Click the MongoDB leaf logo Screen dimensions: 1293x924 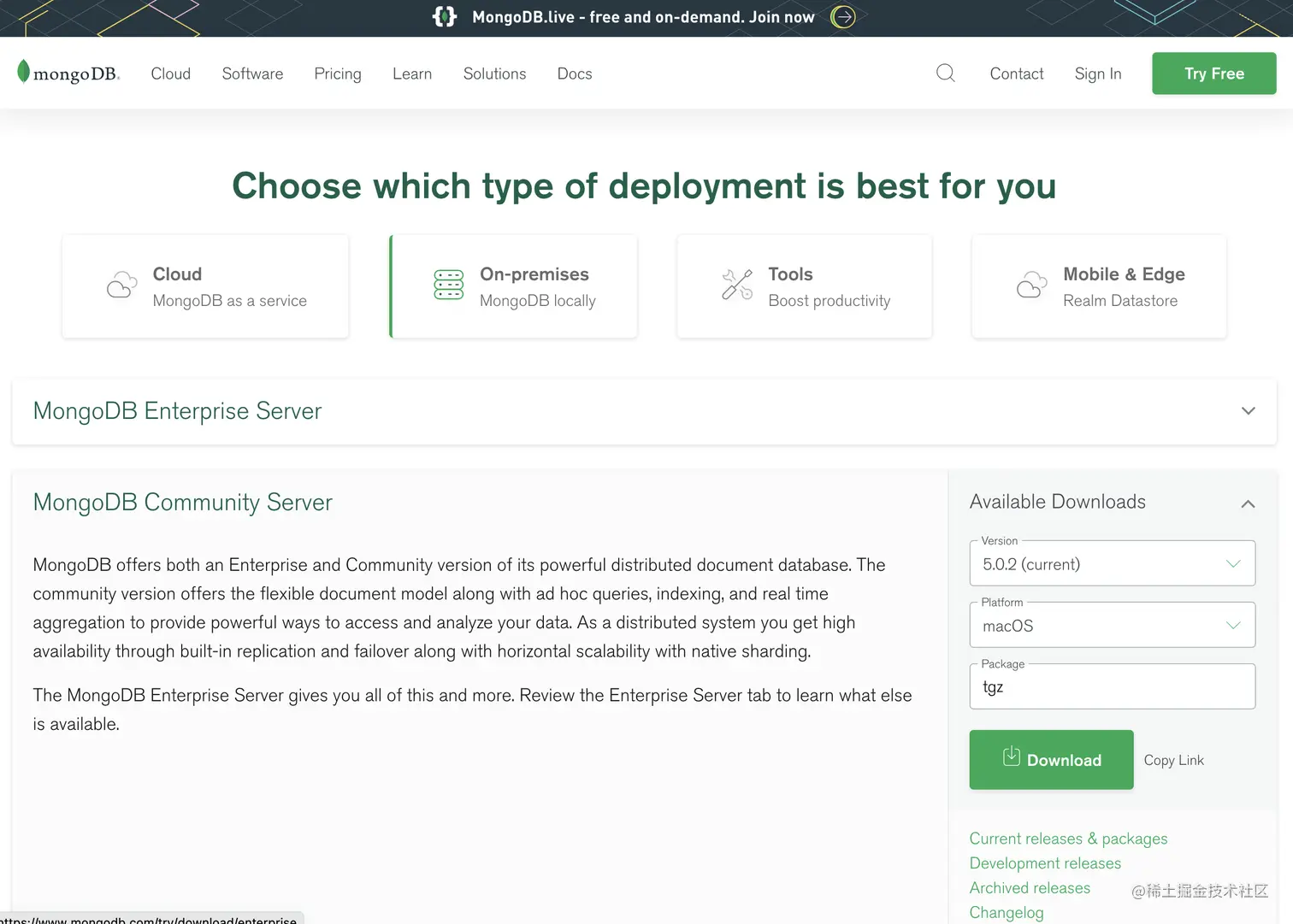(68, 73)
